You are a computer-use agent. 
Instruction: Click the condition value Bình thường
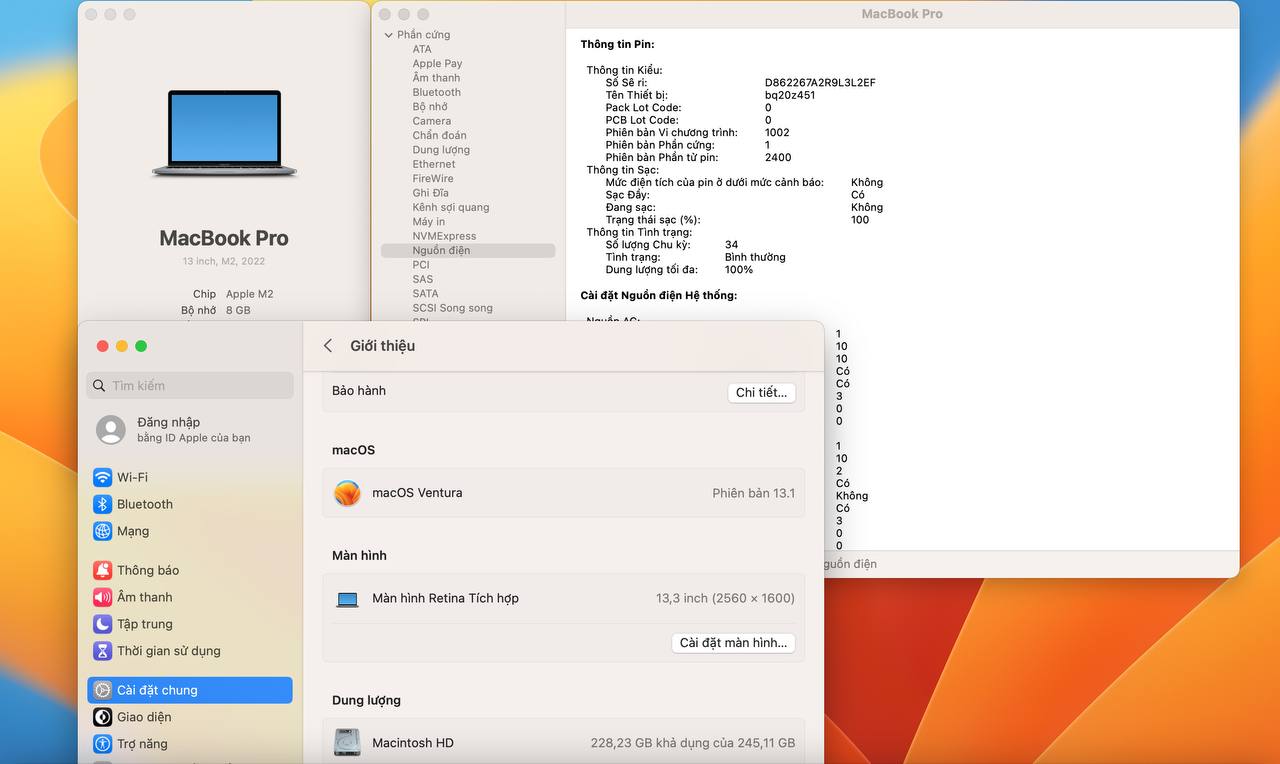click(x=755, y=258)
